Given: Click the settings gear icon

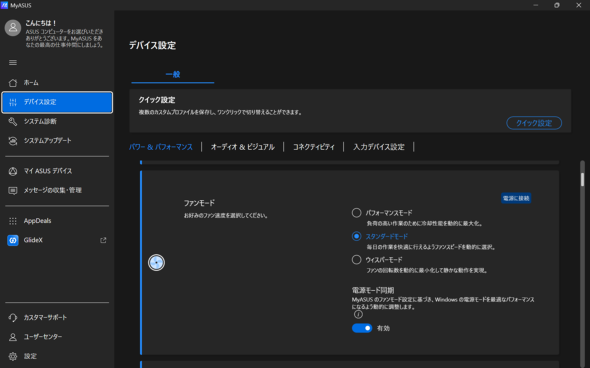Looking at the screenshot, I should tap(13, 356).
